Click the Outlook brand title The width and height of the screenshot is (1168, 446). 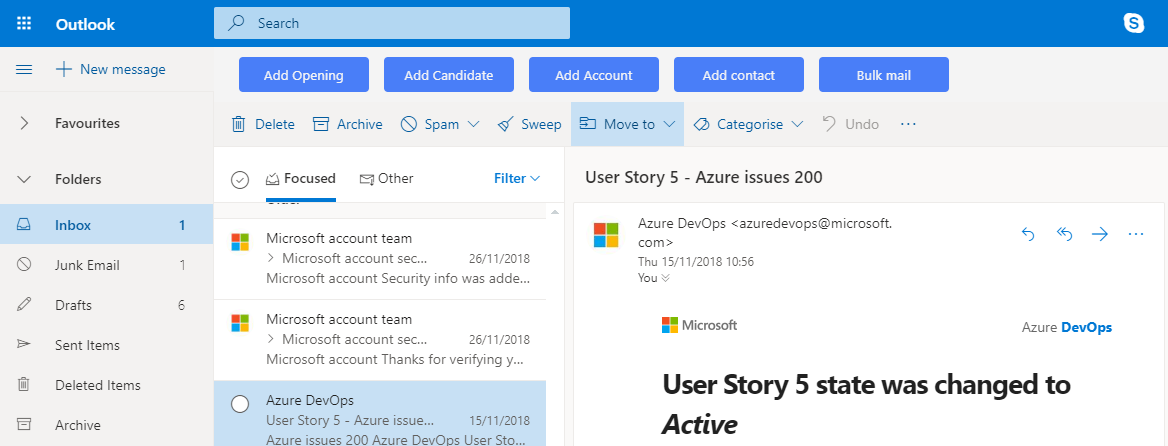(x=85, y=24)
